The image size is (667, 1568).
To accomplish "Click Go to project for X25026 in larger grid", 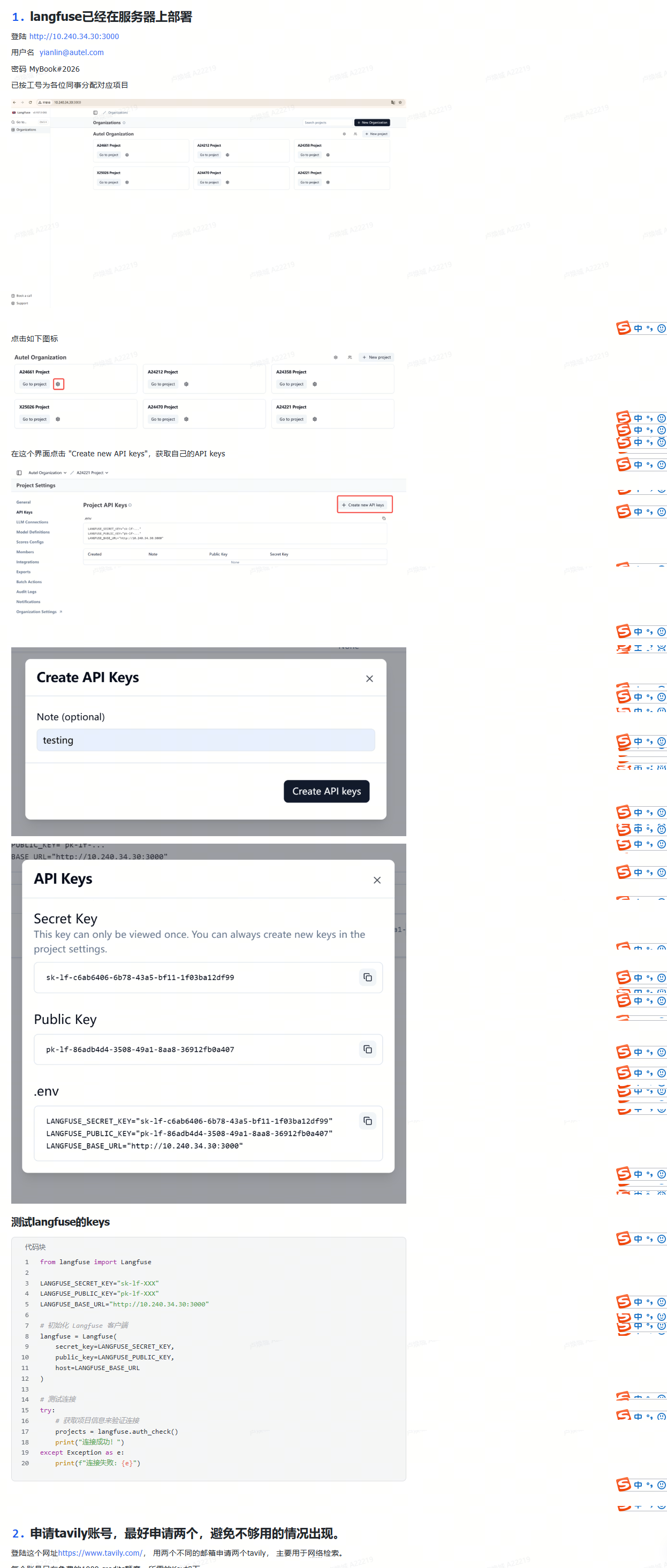I will (x=34, y=419).
